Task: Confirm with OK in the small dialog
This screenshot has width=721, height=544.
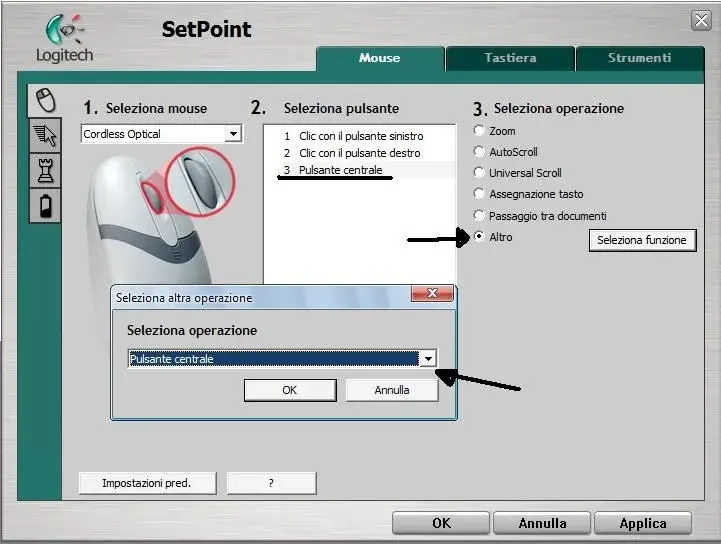Action: click(x=290, y=390)
